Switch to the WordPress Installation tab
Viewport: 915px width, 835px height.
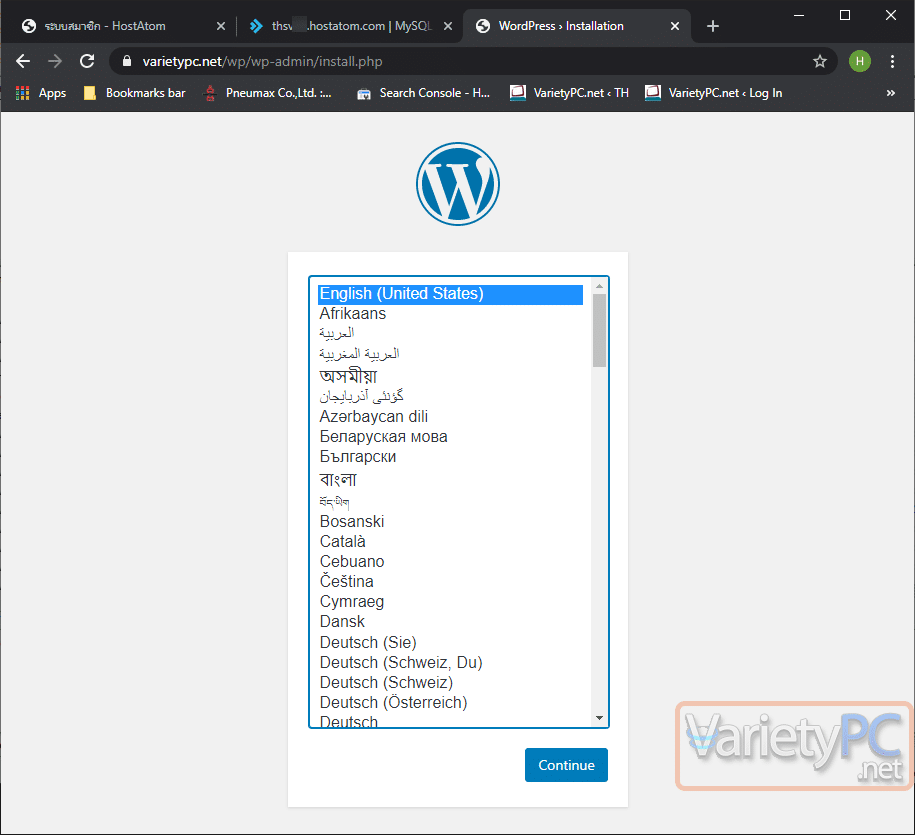pos(577,26)
